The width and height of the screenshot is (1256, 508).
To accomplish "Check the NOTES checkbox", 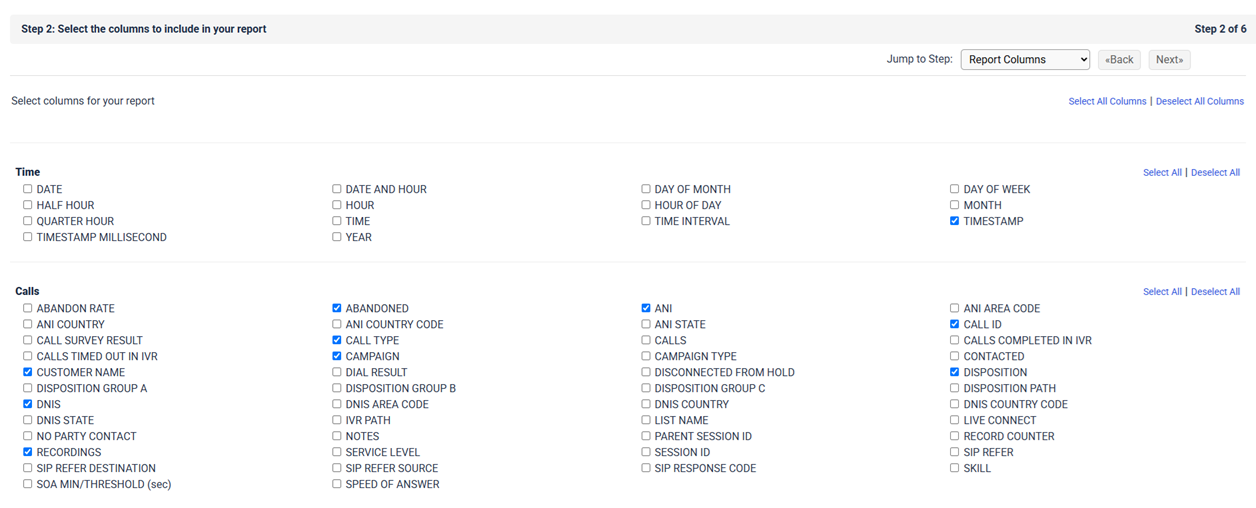I will tap(337, 436).
